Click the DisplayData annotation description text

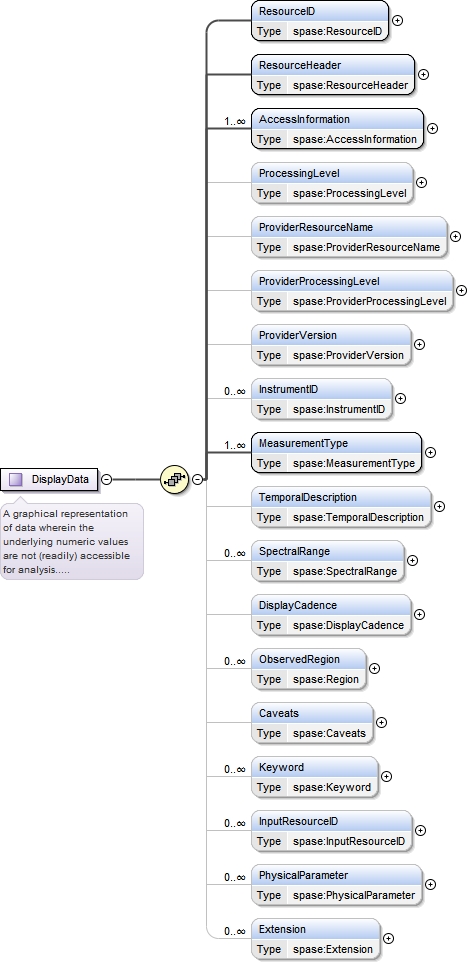[x=66, y=542]
